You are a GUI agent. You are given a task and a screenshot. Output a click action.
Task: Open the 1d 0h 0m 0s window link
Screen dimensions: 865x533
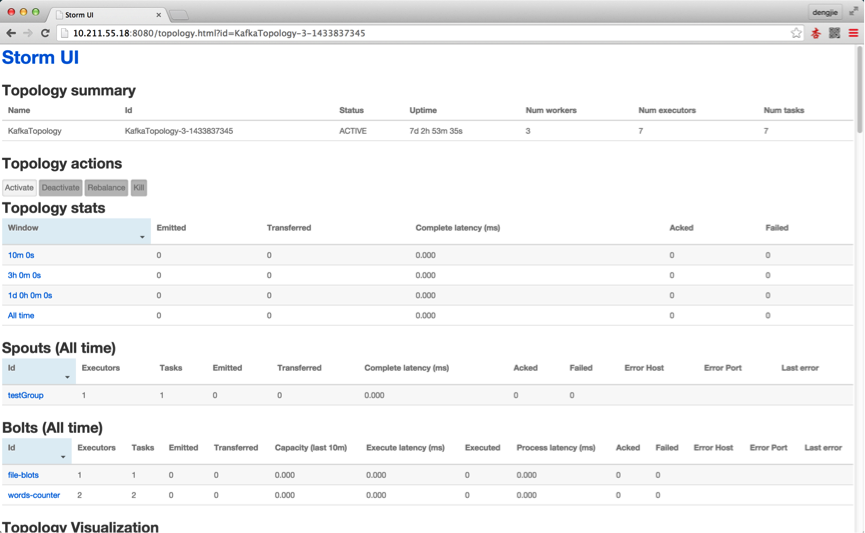pos(30,295)
